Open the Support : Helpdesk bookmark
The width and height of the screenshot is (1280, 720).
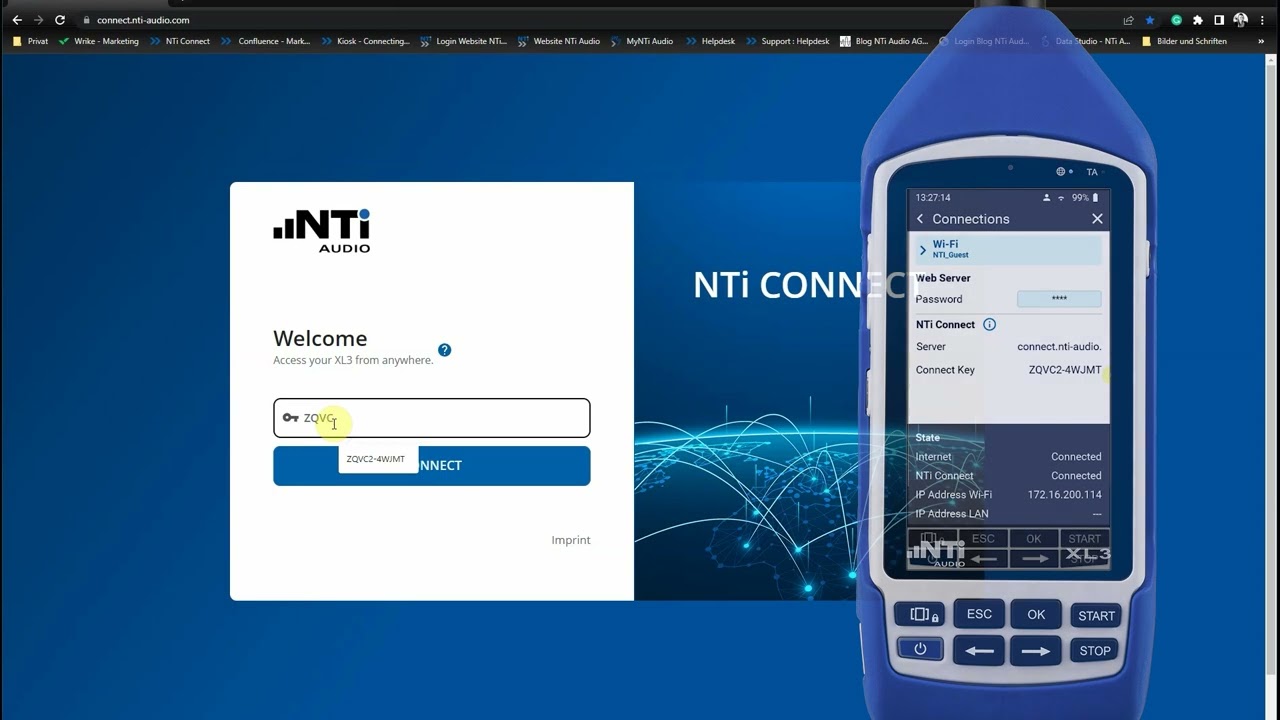tap(787, 41)
